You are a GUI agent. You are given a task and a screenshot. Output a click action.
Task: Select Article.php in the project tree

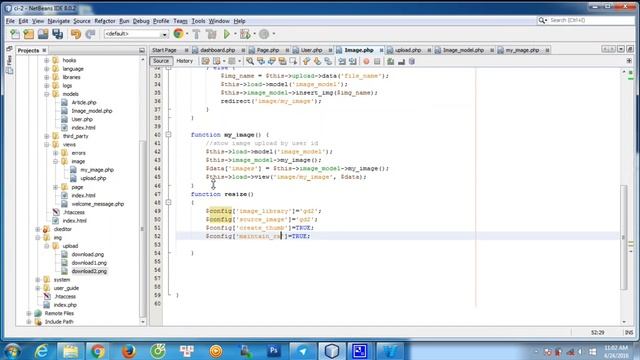point(84,102)
